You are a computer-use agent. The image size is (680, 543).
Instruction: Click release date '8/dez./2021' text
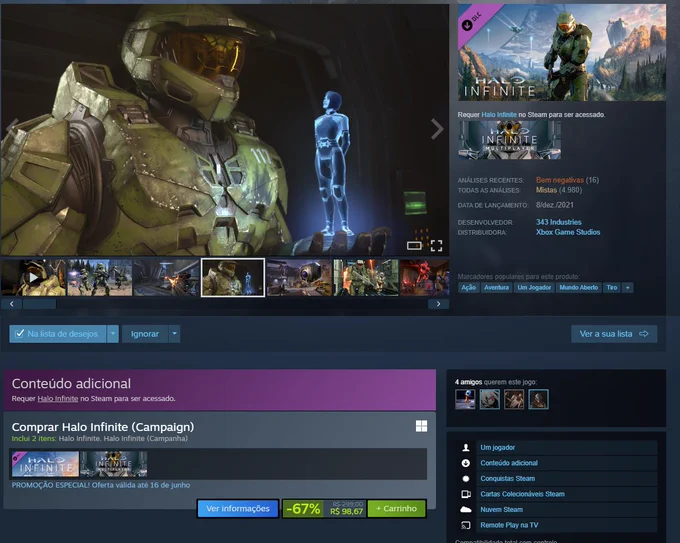555,205
